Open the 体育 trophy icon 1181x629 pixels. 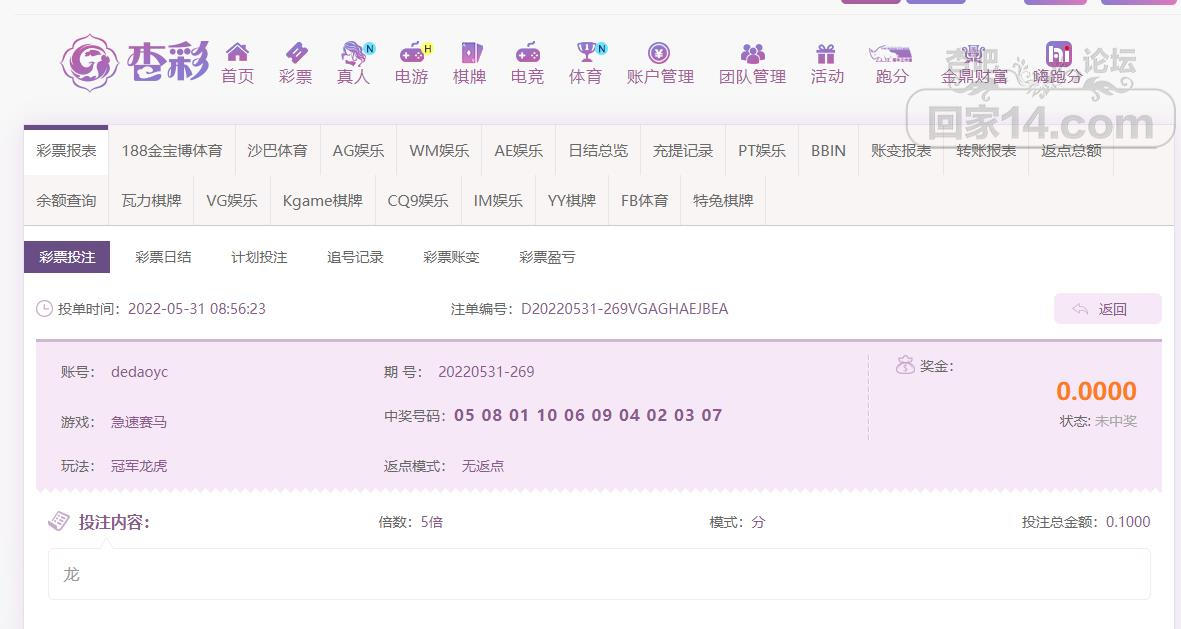pyautogui.click(x=585, y=53)
